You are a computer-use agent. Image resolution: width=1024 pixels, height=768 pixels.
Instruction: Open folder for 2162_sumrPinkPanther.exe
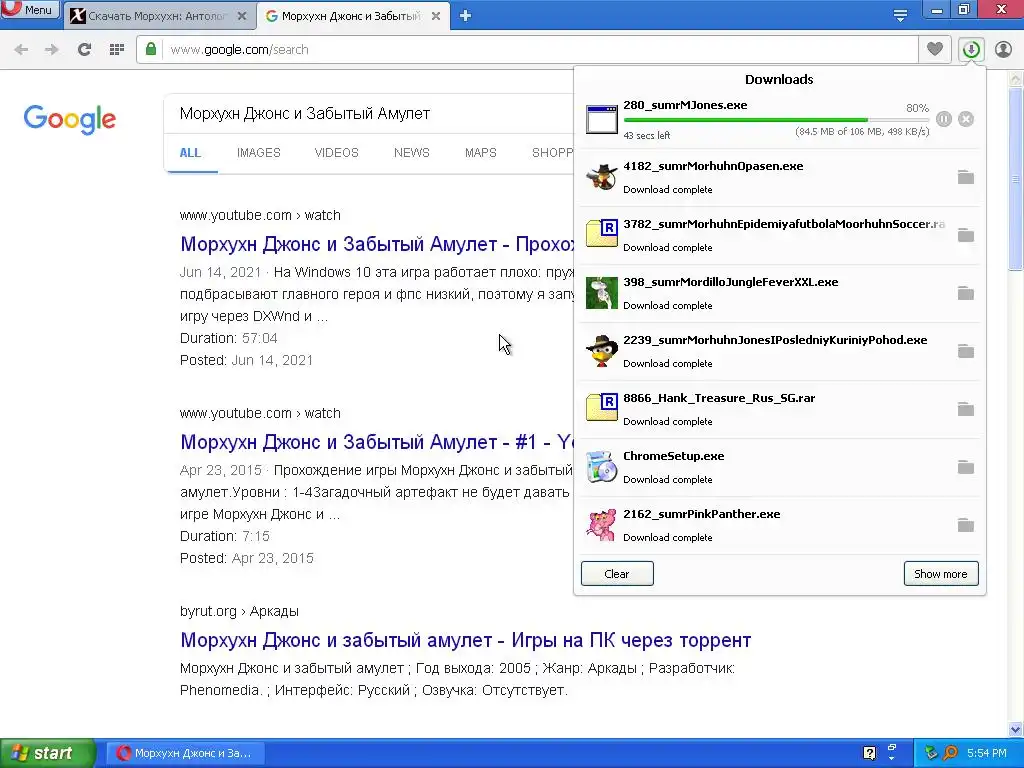click(966, 525)
